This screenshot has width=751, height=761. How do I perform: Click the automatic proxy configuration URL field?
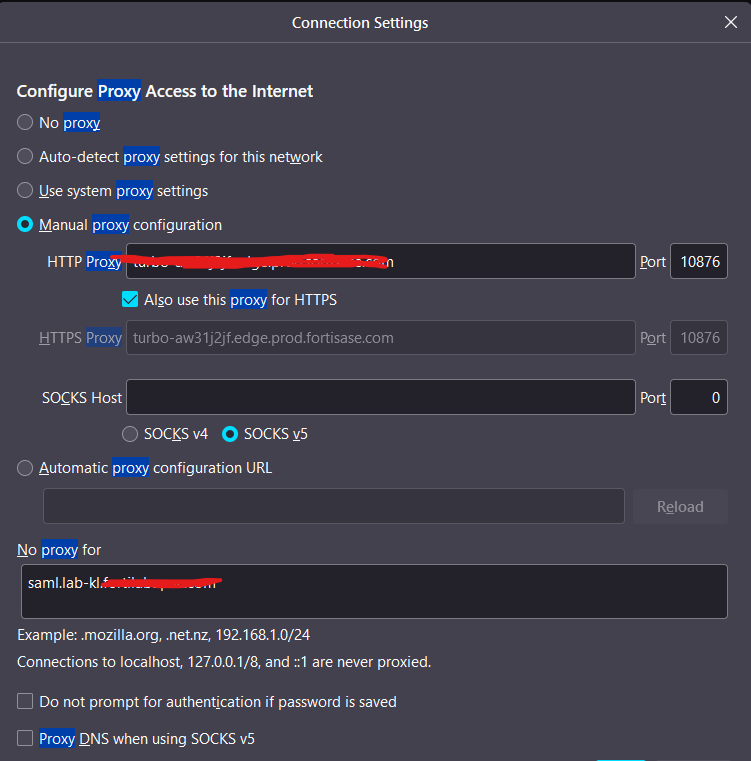(333, 506)
